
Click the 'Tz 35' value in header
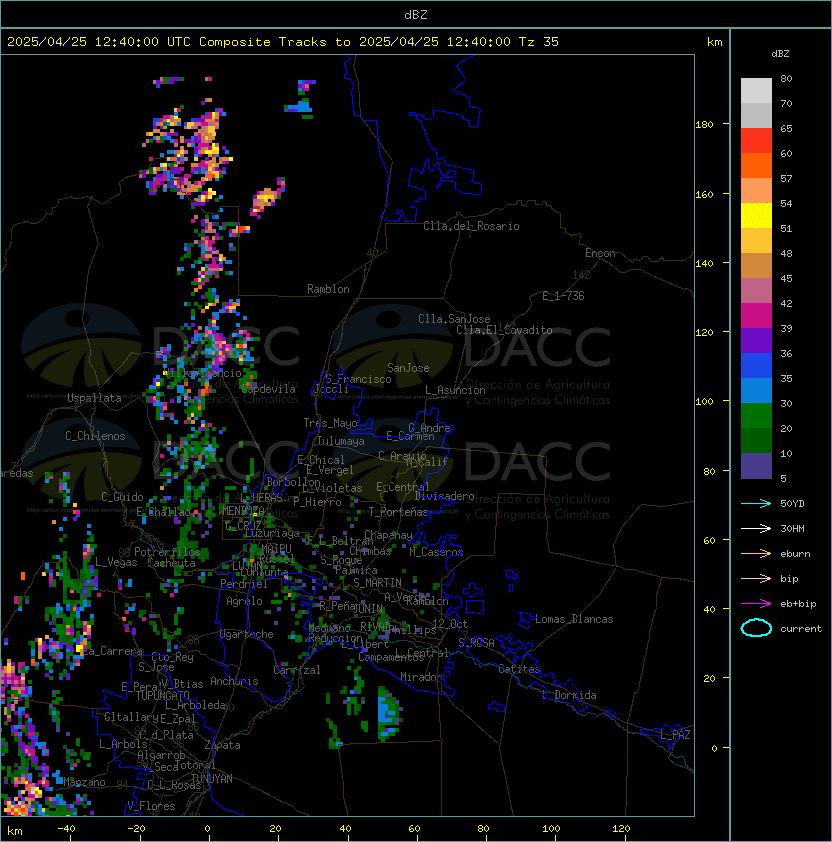click(x=539, y=42)
